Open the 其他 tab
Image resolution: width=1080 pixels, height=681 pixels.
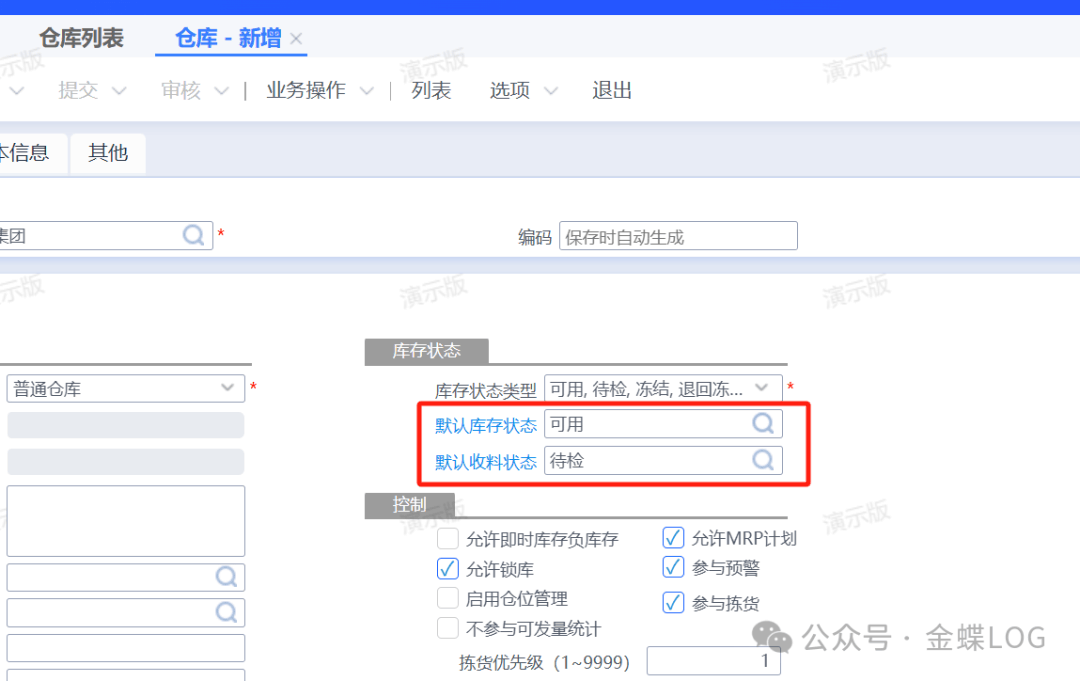[x=108, y=153]
